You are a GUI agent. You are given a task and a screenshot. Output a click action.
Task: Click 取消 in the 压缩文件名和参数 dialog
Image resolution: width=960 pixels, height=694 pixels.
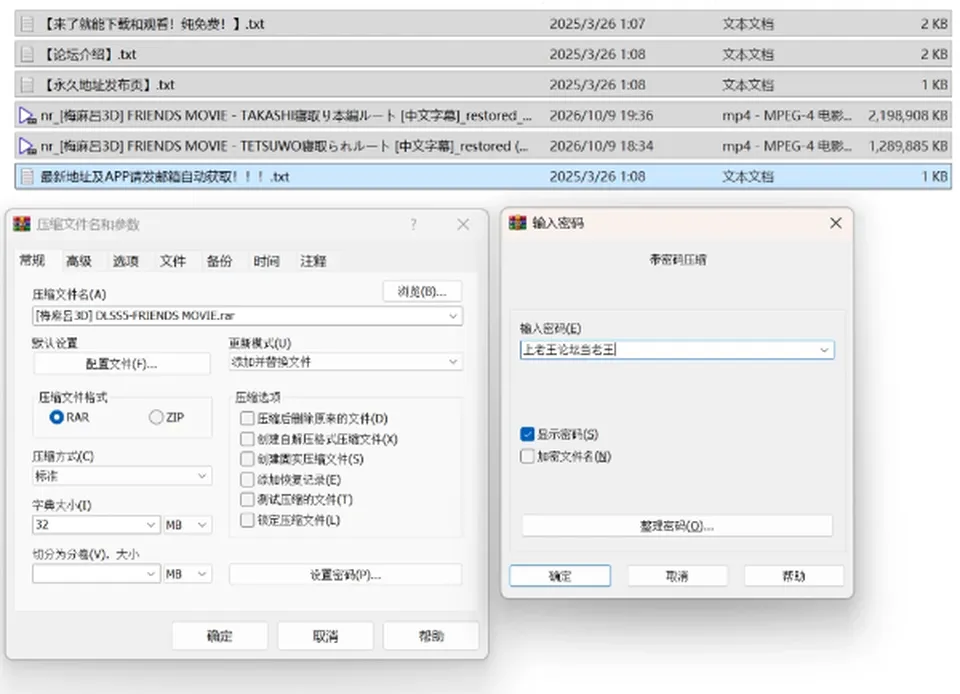coord(325,636)
